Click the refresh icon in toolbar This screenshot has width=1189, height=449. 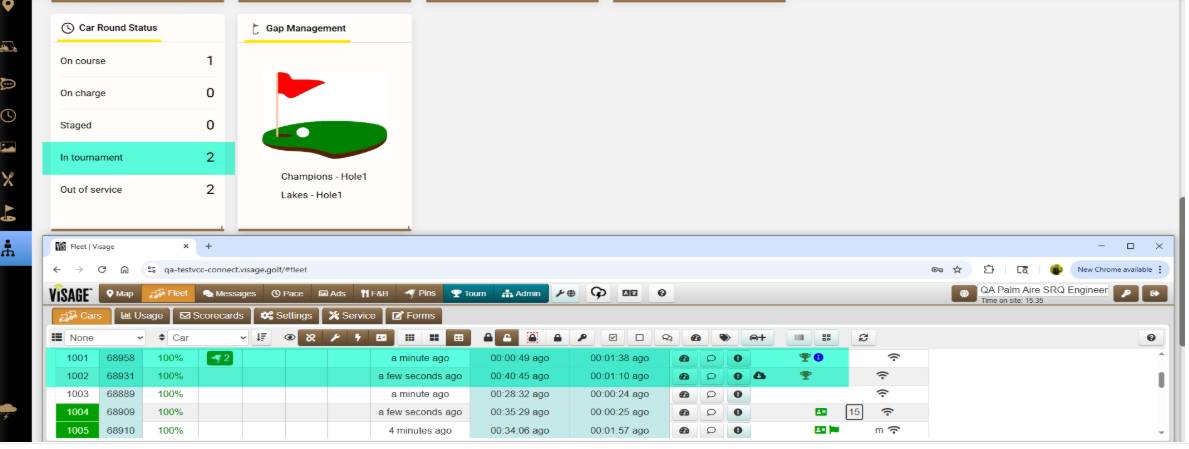coord(863,338)
